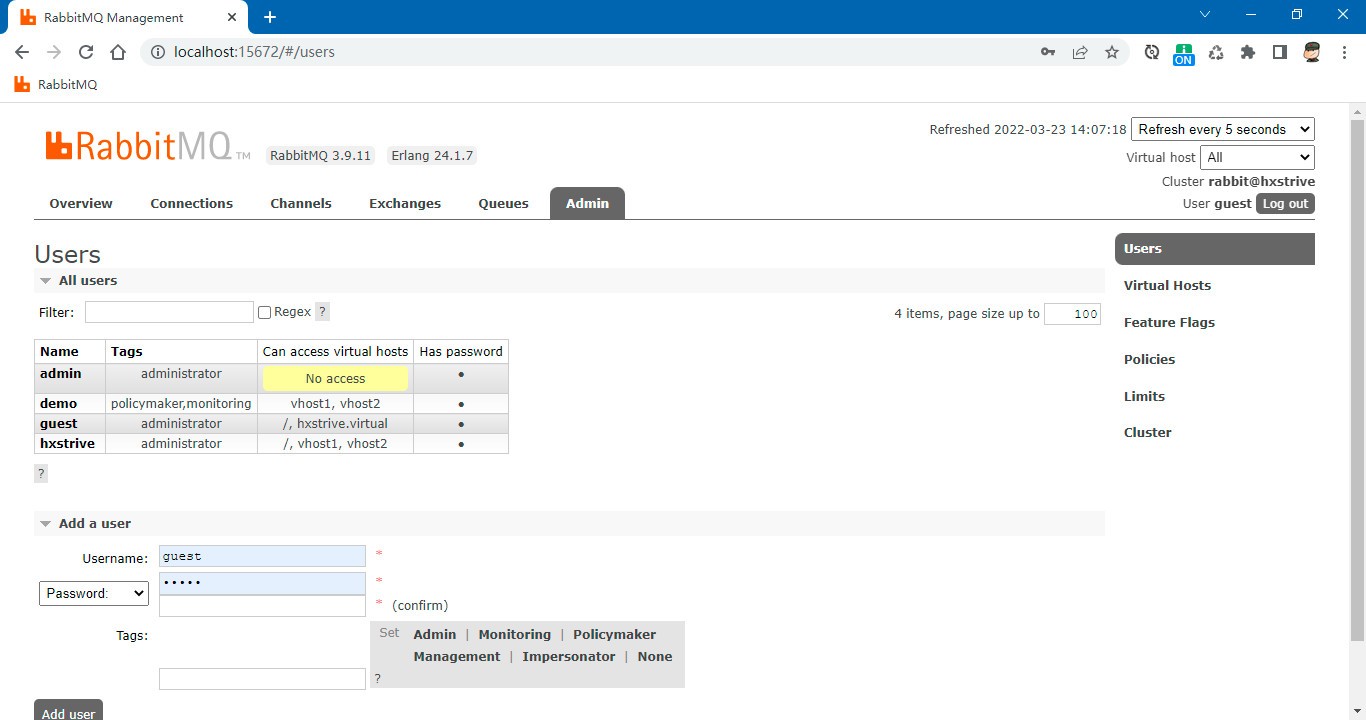The width and height of the screenshot is (1366, 720).
Task: Click the Tags text field
Action: (262, 679)
